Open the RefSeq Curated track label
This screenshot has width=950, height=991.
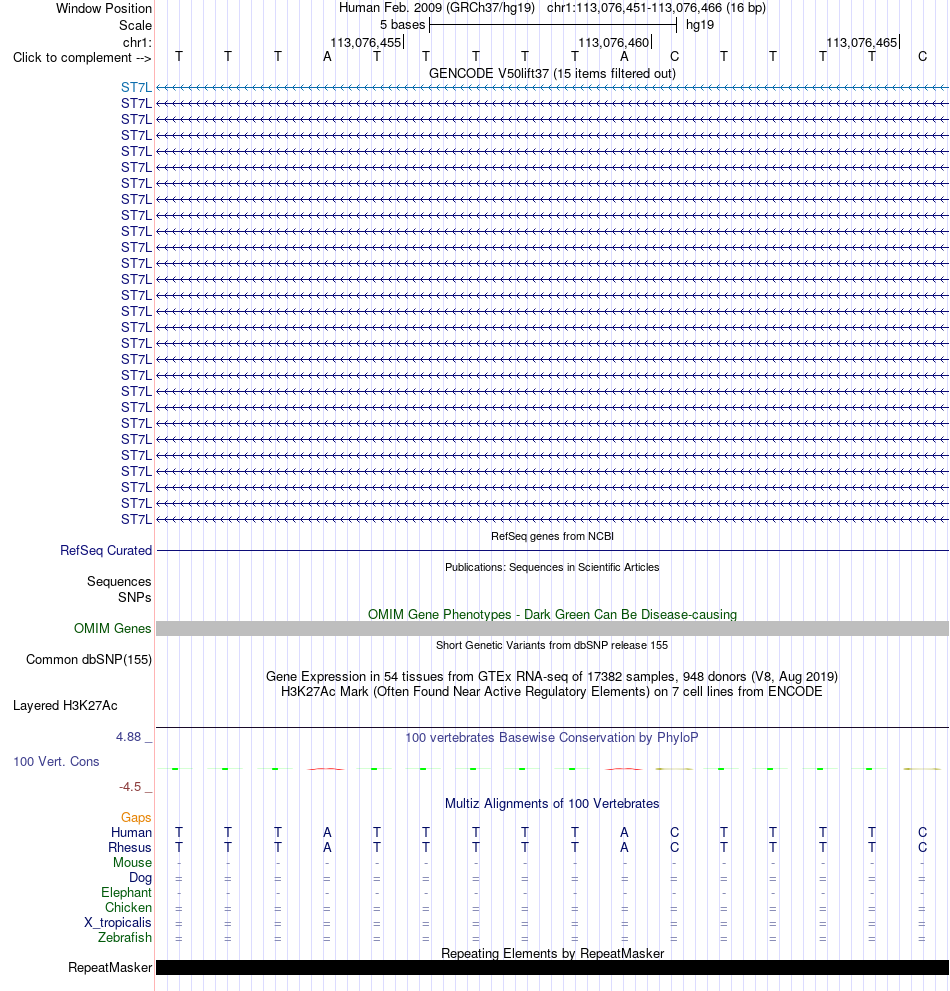point(106,550)
